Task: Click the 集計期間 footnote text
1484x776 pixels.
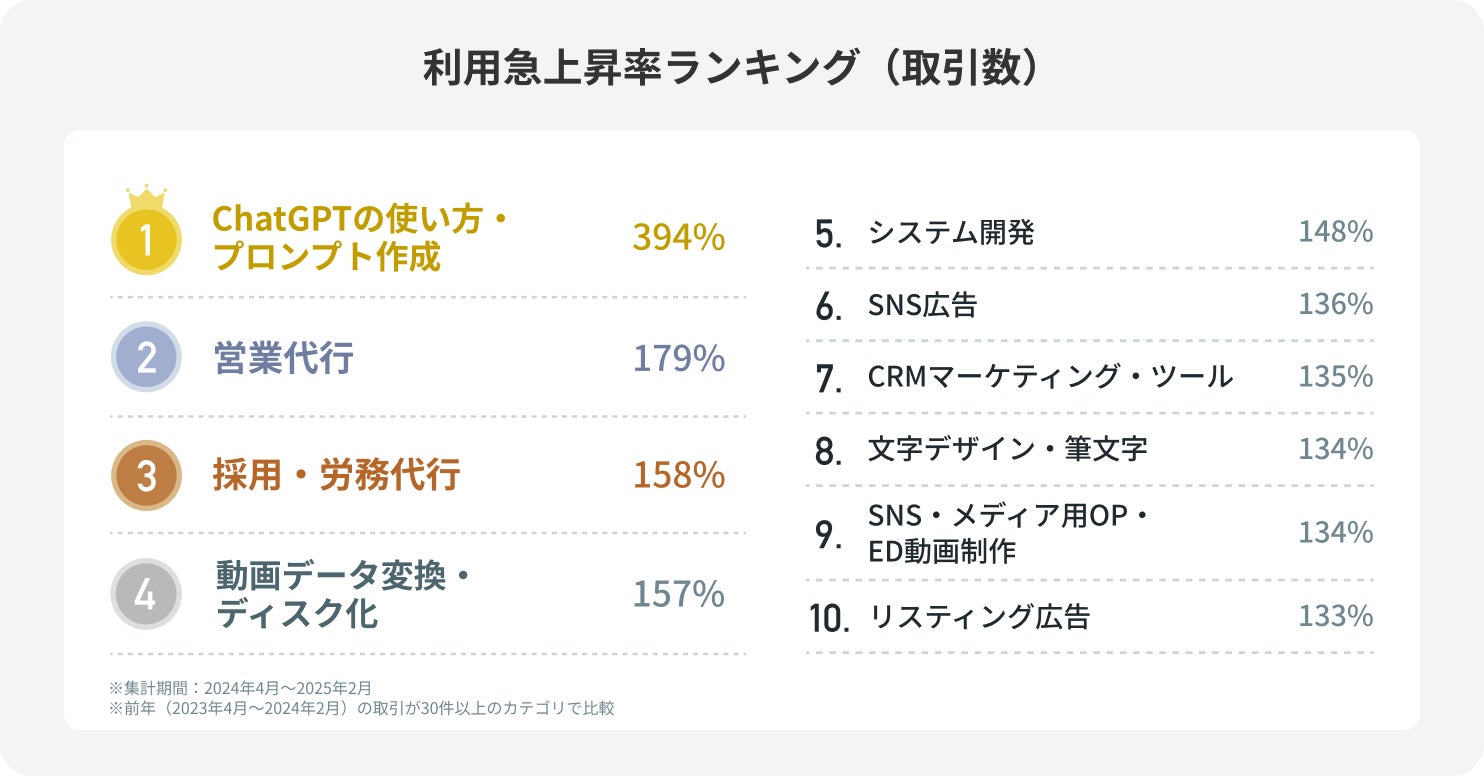Action: 240,688
